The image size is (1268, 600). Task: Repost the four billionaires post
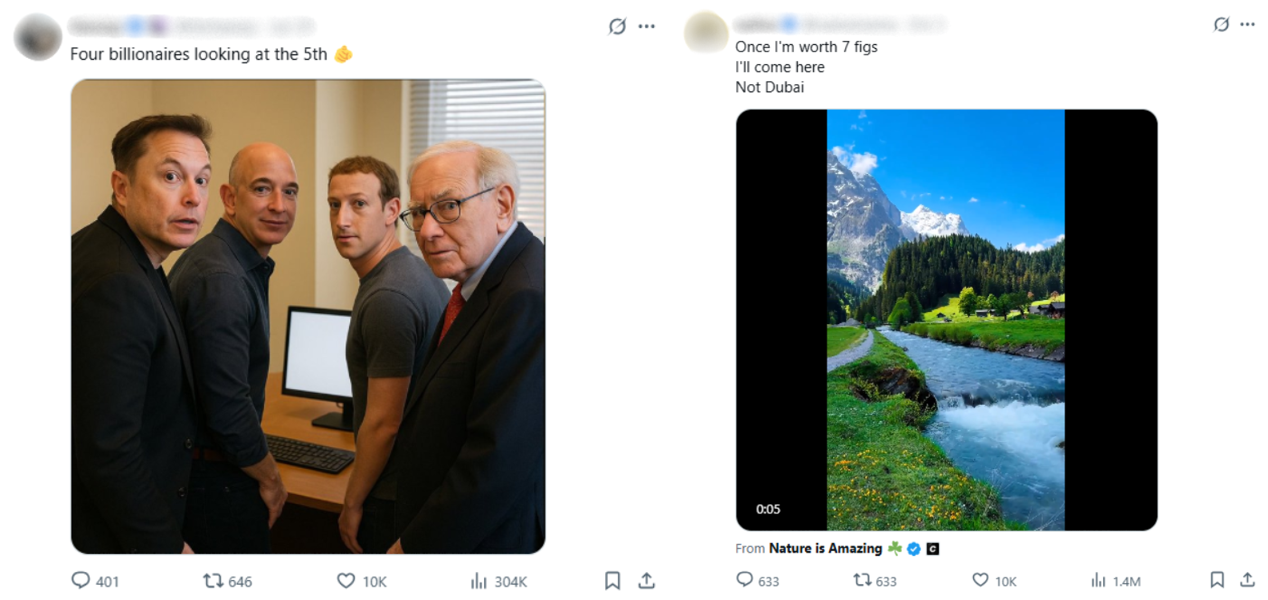tap(213, 581)
